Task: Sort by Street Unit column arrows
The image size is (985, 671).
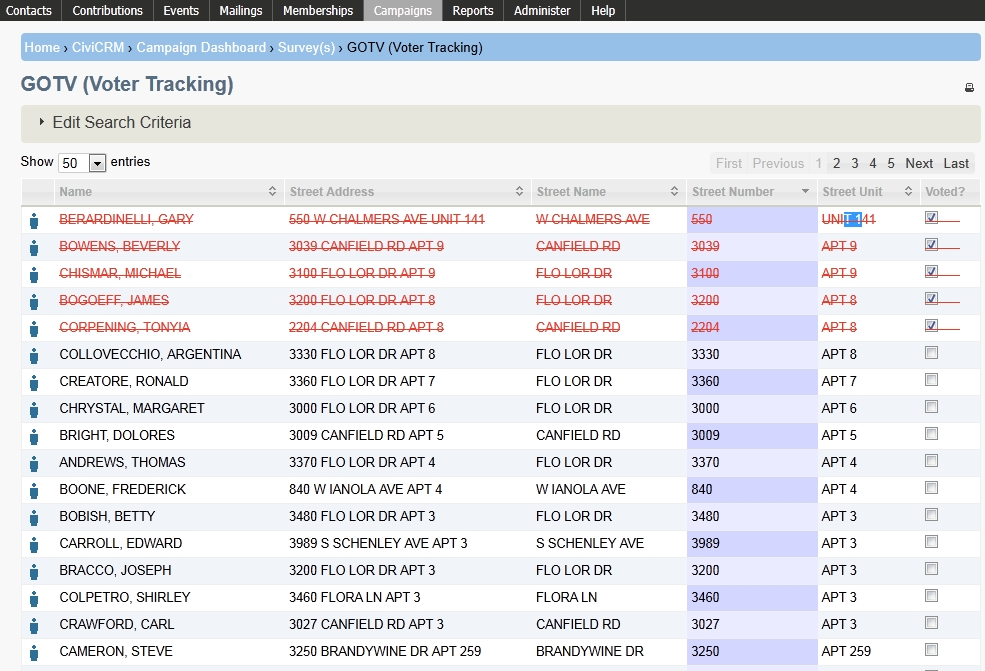Action: click(x=908, y=192)
